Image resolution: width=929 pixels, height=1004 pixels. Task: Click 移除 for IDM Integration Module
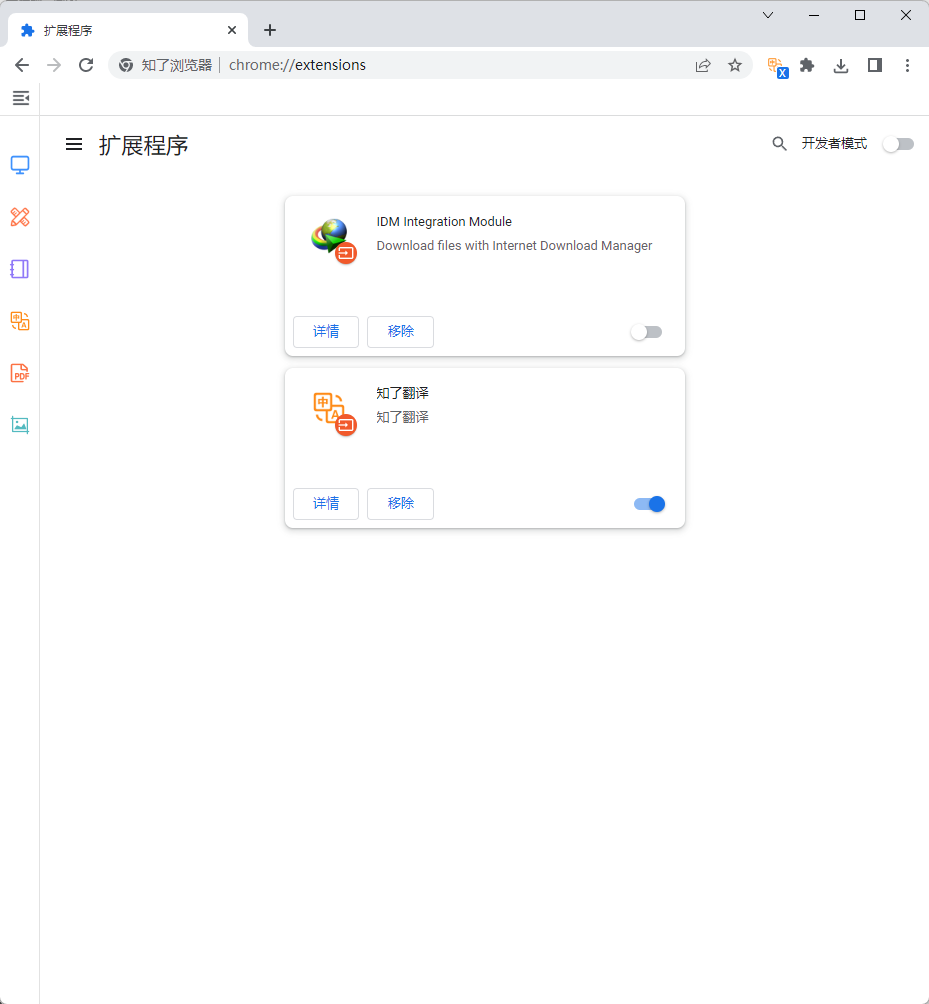point(400,332)
